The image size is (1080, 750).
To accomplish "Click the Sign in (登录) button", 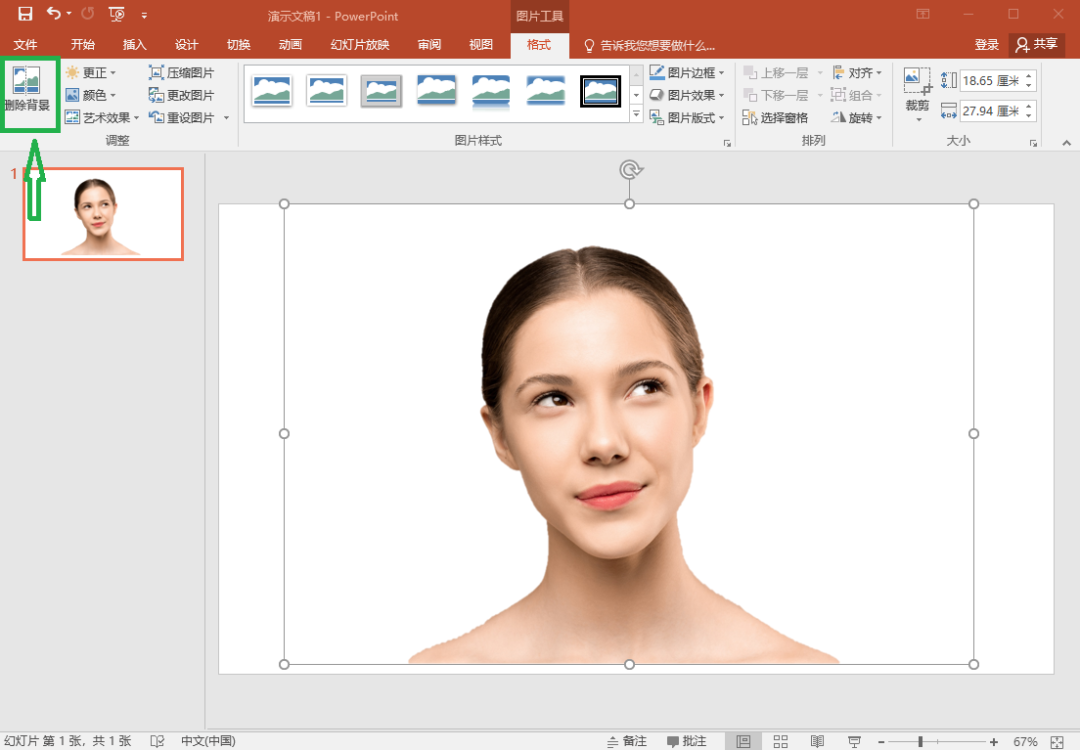I will tap(986, 45).
